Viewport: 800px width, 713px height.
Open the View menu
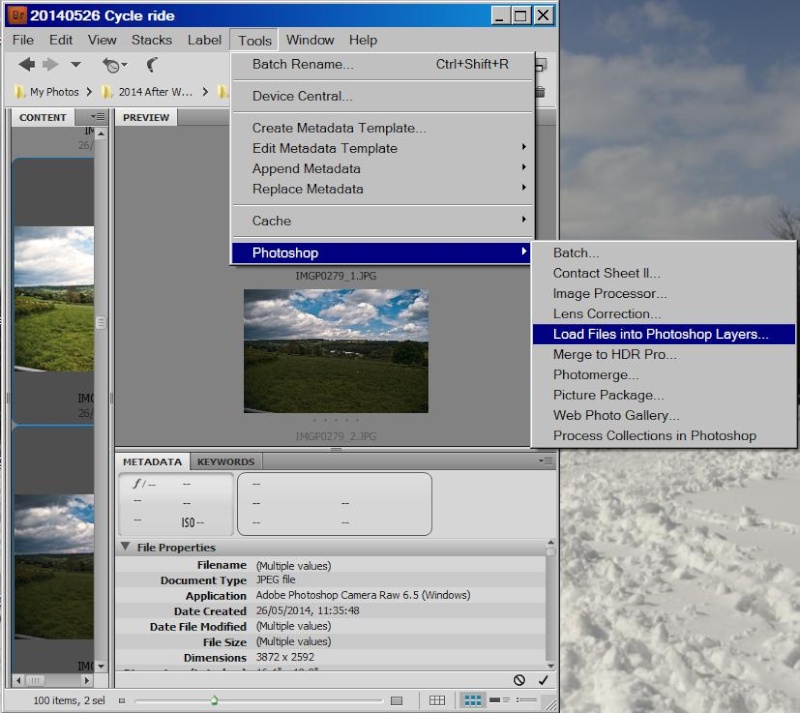(102, 40)
